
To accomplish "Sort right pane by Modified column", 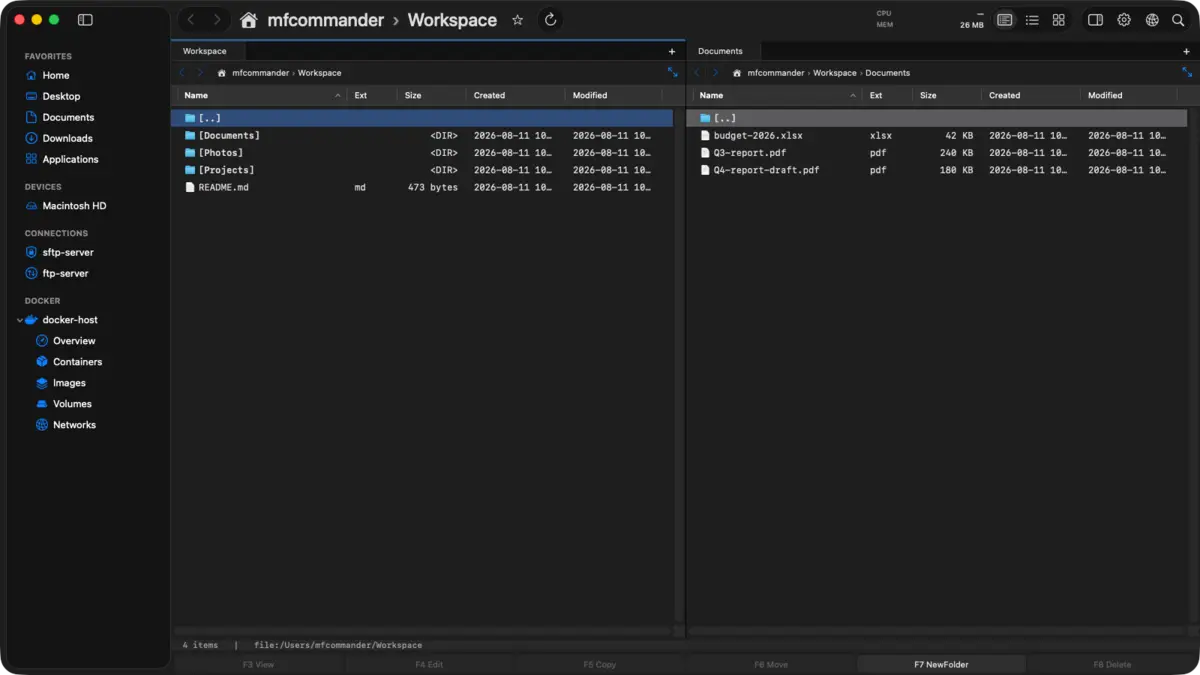I will (x=1128, y=95).
